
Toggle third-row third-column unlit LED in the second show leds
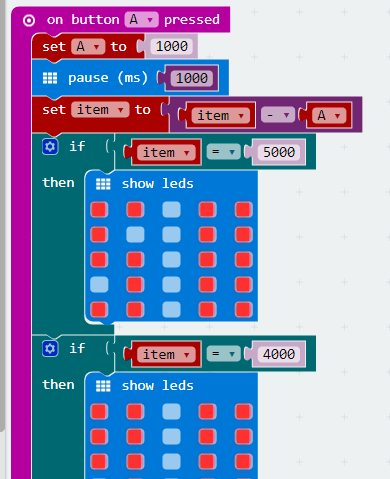[171, 462]
